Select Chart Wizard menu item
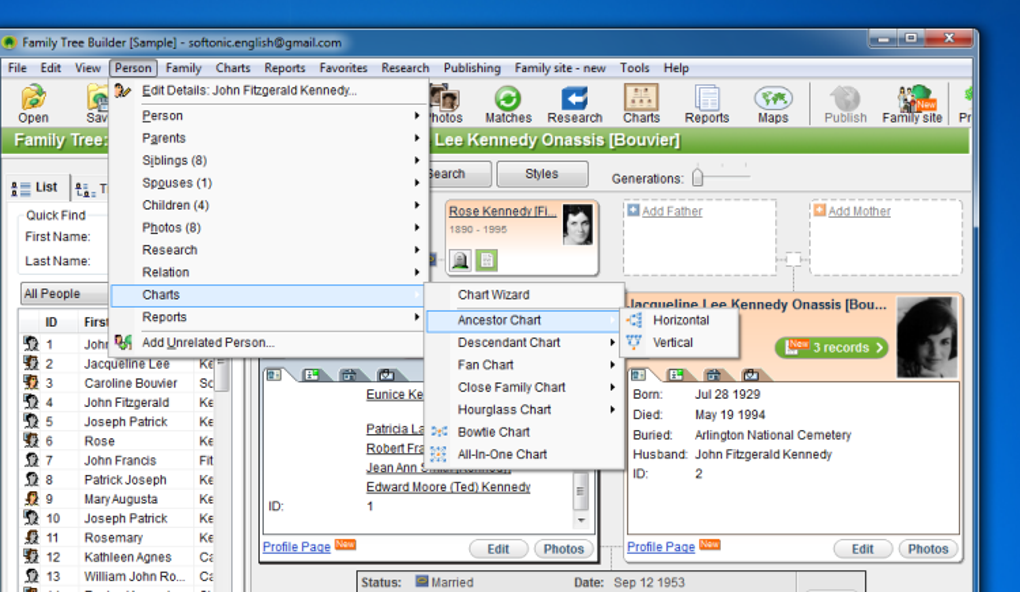 [524, 295]
